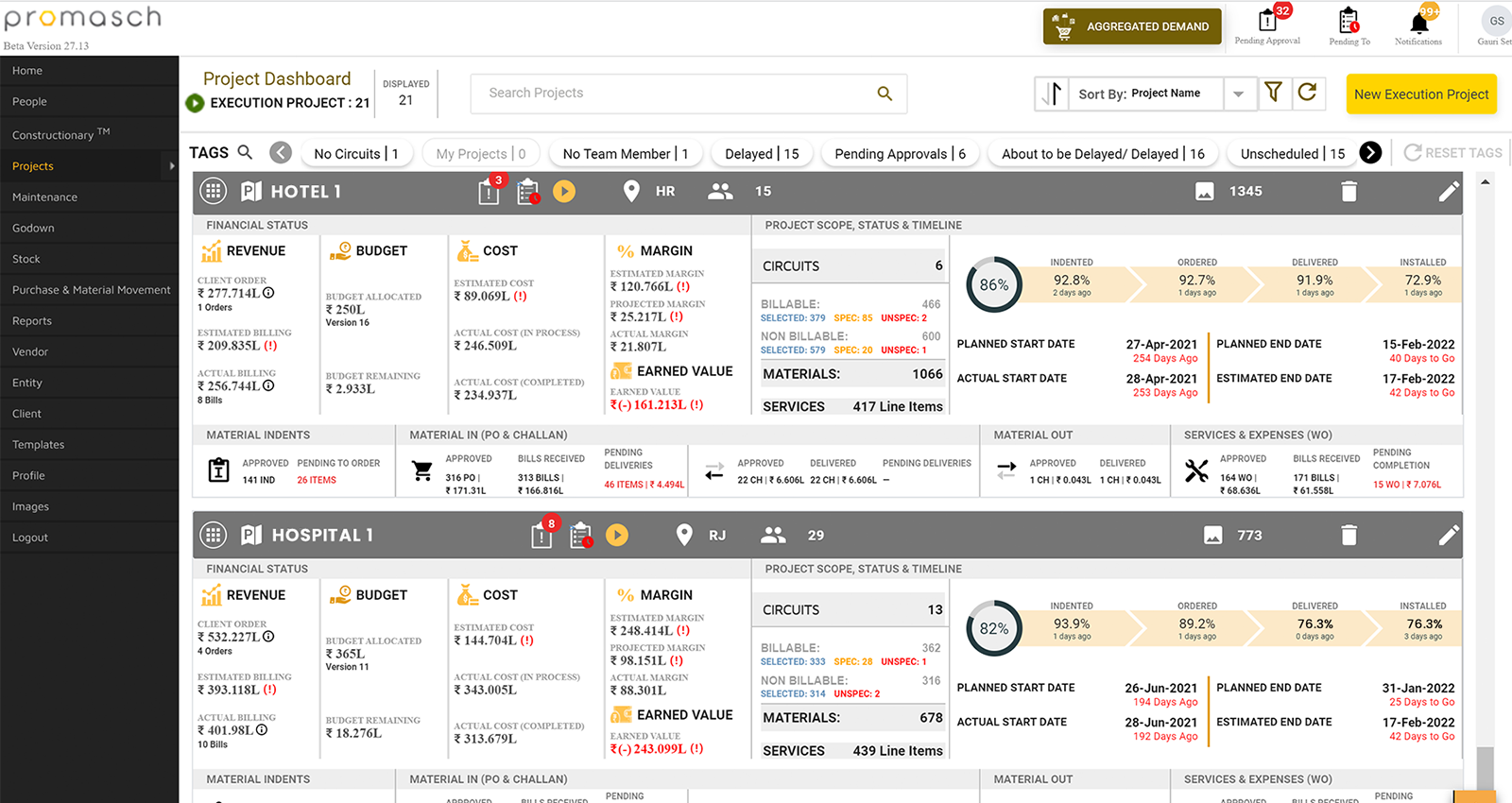Click HOSPITAL 1 location pin icon

[684, 536]
